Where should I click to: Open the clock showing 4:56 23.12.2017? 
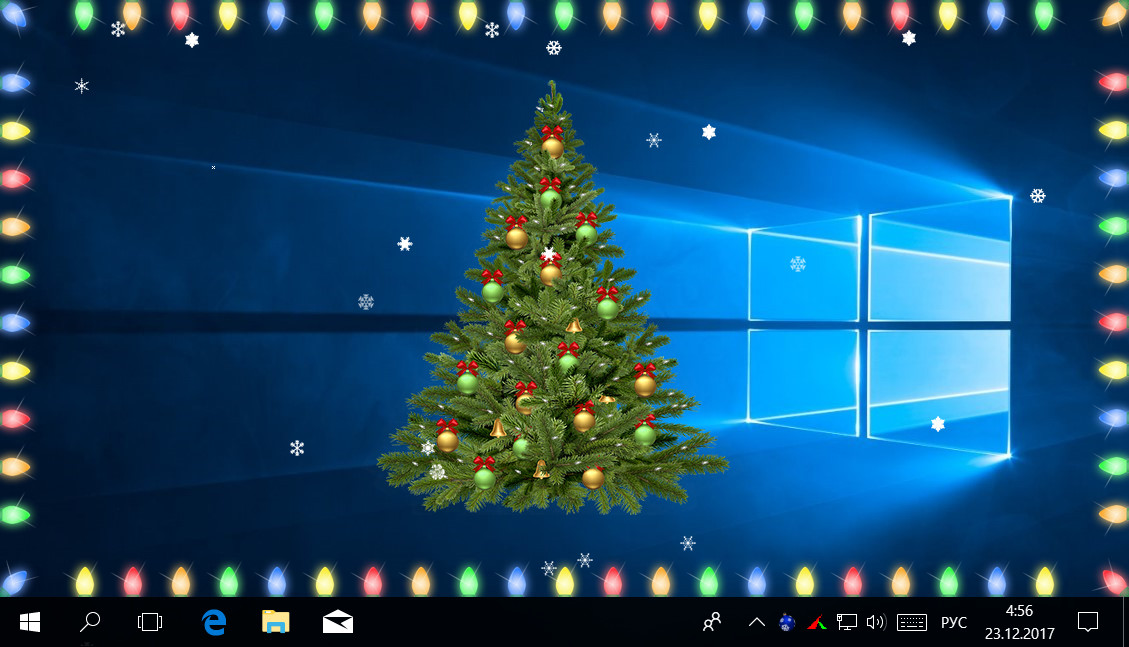pyautogui.click(x=1020, y=622)
